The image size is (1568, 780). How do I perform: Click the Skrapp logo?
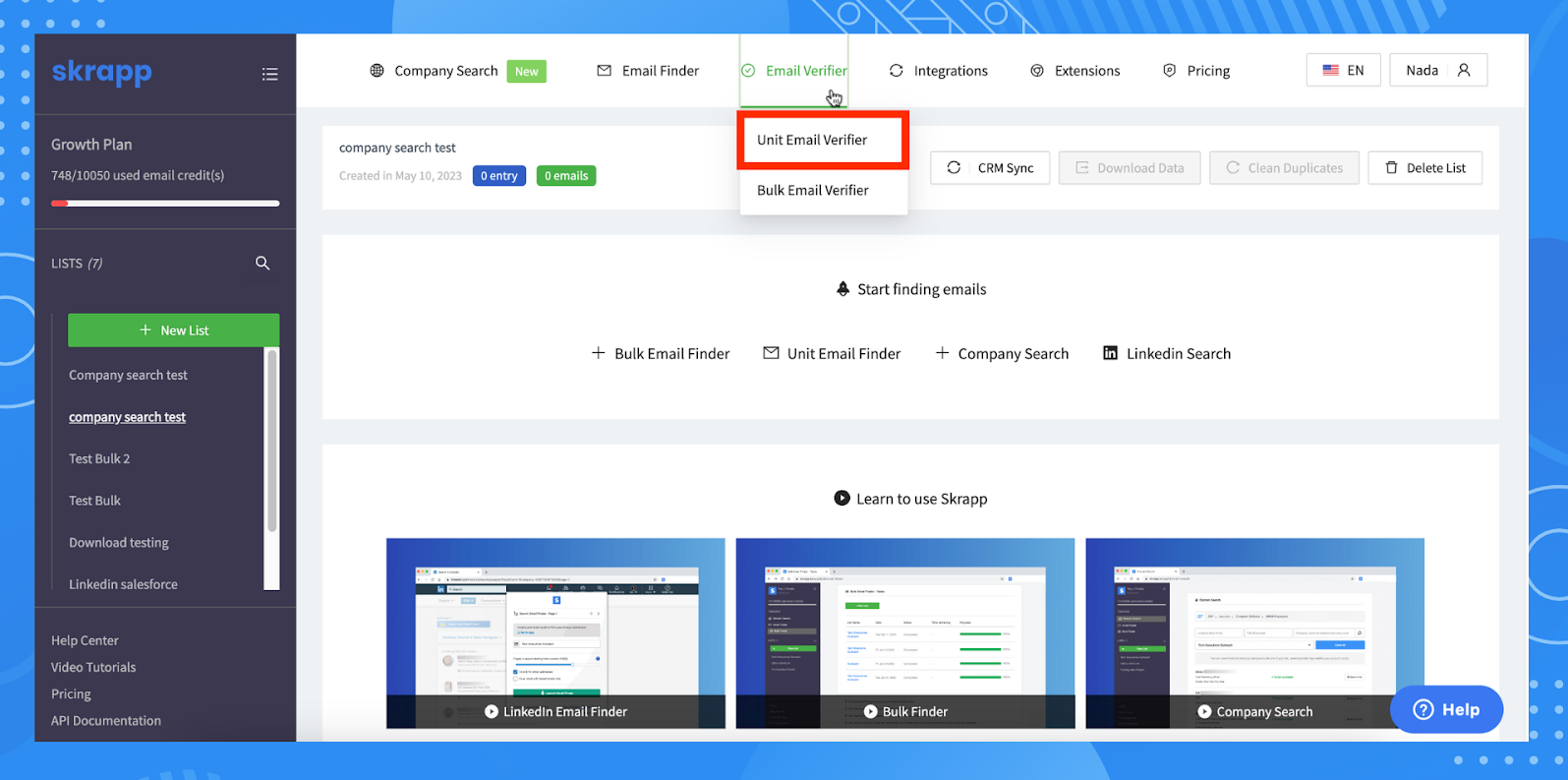coord(101,73)
